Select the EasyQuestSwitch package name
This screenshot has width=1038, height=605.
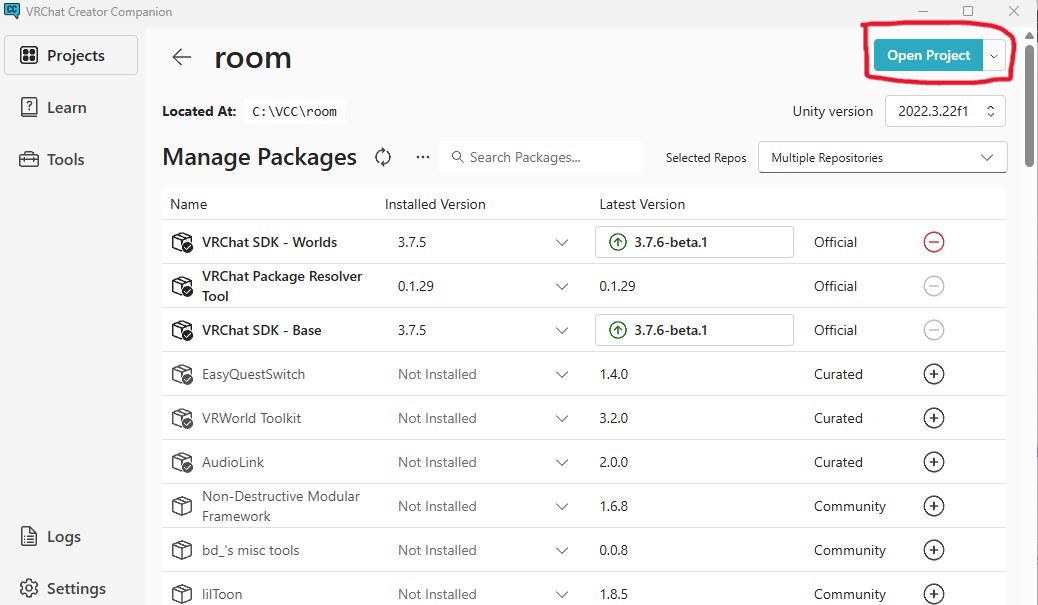click(254, 374)
